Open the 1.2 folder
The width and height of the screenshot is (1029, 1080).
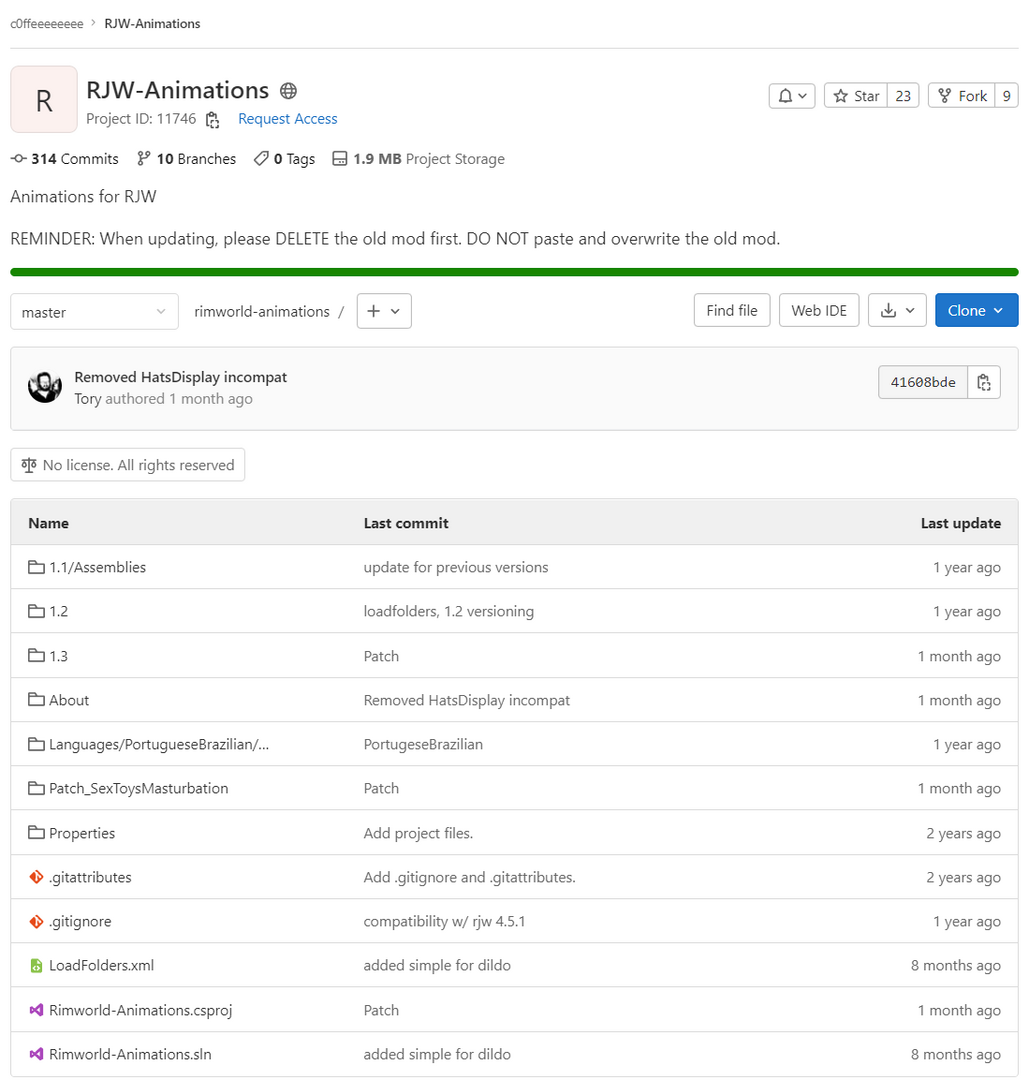pos(59,612)
